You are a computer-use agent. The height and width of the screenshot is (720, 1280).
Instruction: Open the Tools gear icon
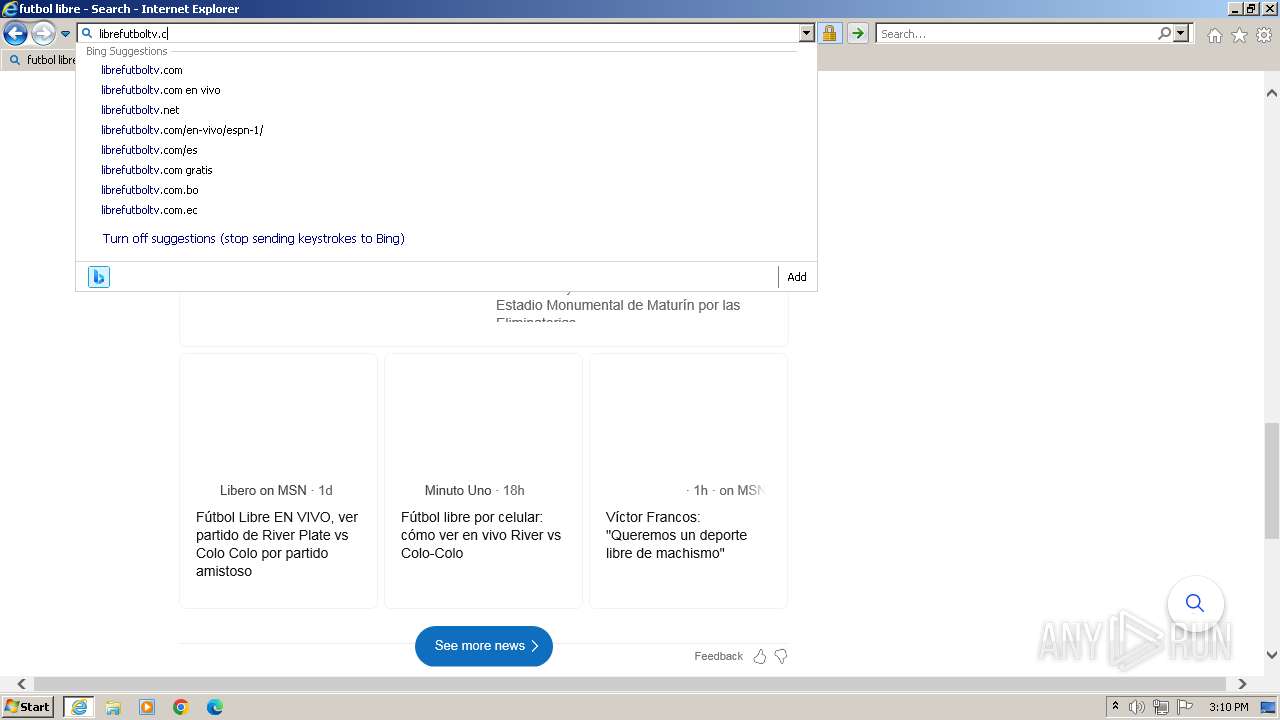1264,35
